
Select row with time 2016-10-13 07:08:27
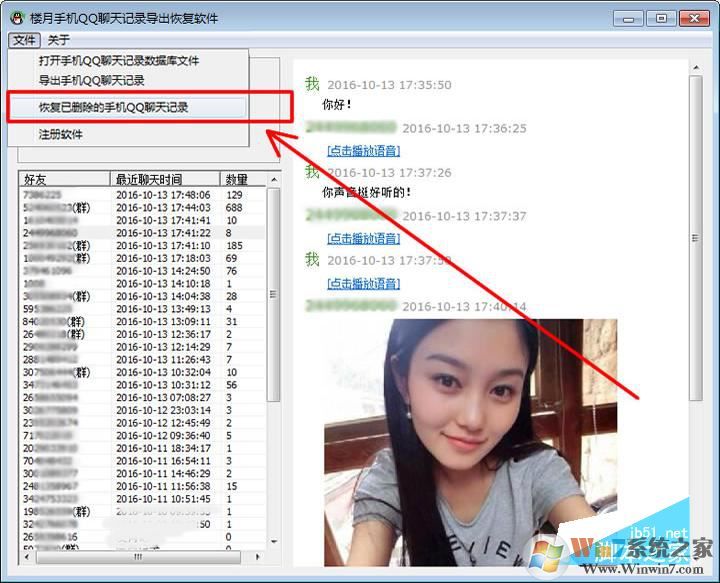point(142,398)
